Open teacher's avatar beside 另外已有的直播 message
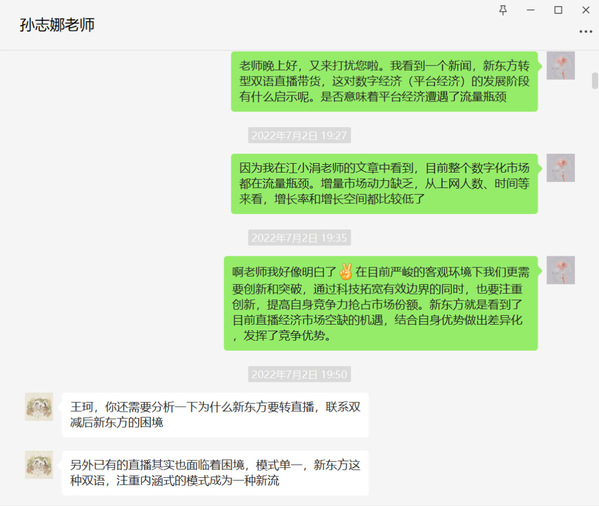599x506 pixels. click(39, 465)
